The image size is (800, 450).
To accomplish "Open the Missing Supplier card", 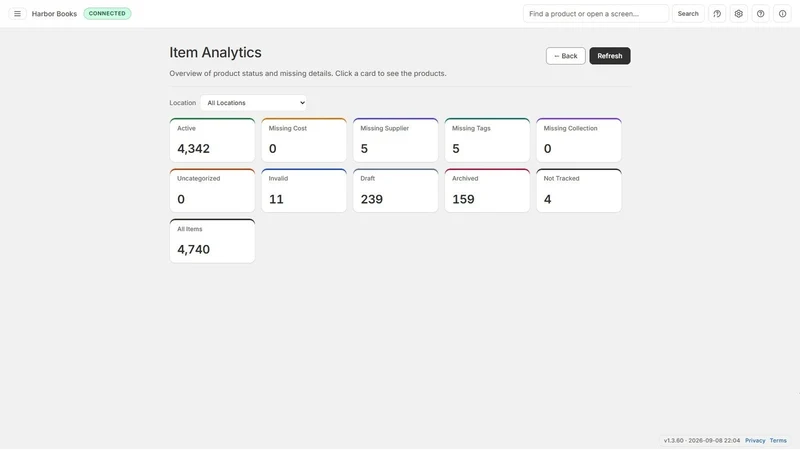I will click(395, 140).
